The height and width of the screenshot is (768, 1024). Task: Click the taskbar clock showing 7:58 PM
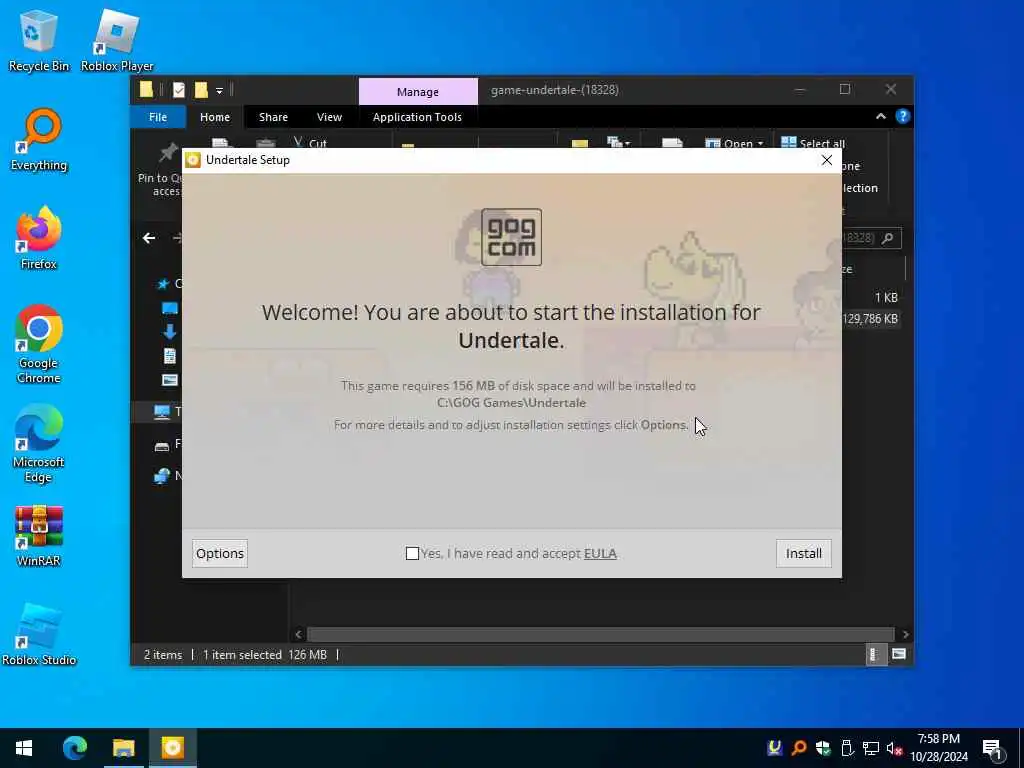(938, 748)
